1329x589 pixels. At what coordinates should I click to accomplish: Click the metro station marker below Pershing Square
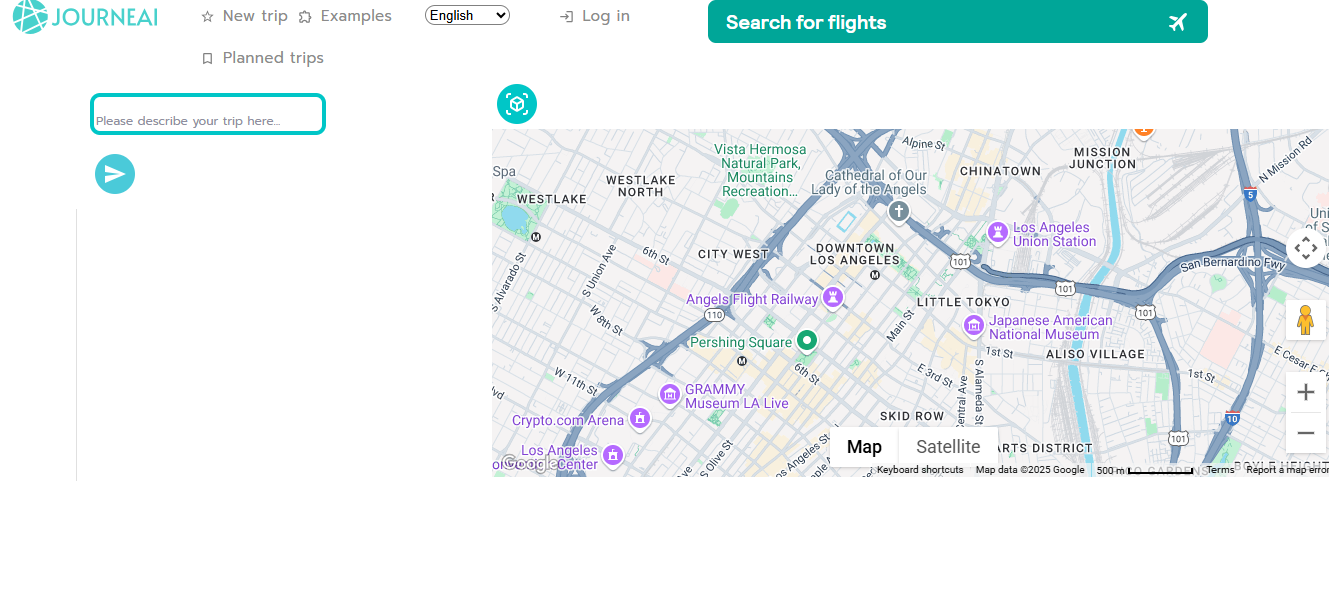pyautogui.click(x=742, y=359)
